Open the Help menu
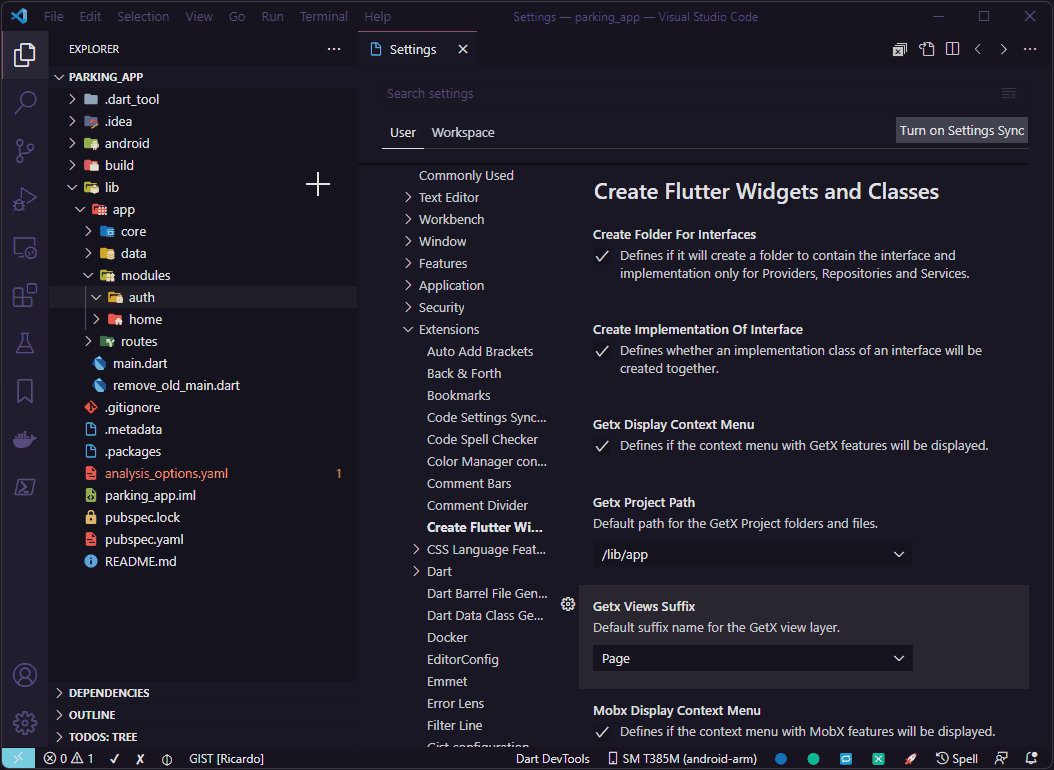The width and height of the screenshot is (1054, 770). point(377,16)
